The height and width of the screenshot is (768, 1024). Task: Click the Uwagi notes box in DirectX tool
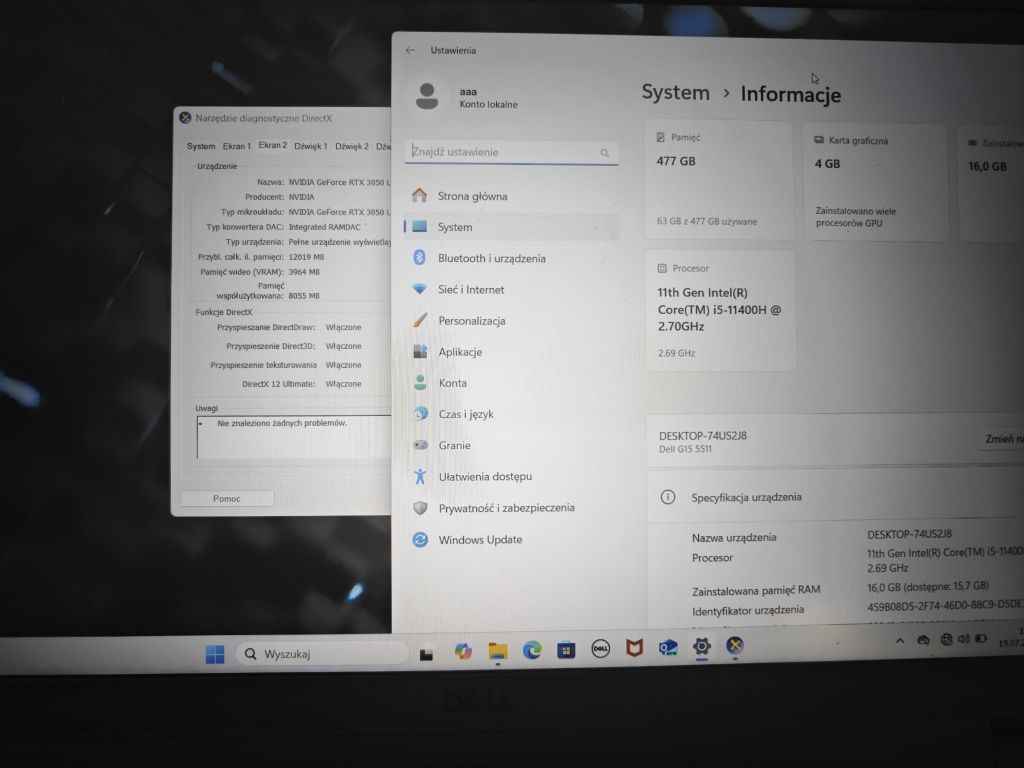pos(293,437)
